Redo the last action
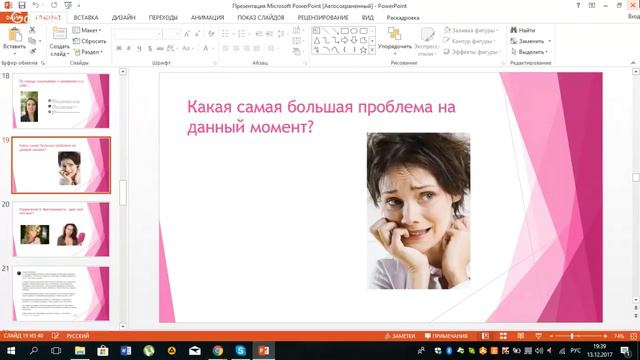 tap(54, 5)
